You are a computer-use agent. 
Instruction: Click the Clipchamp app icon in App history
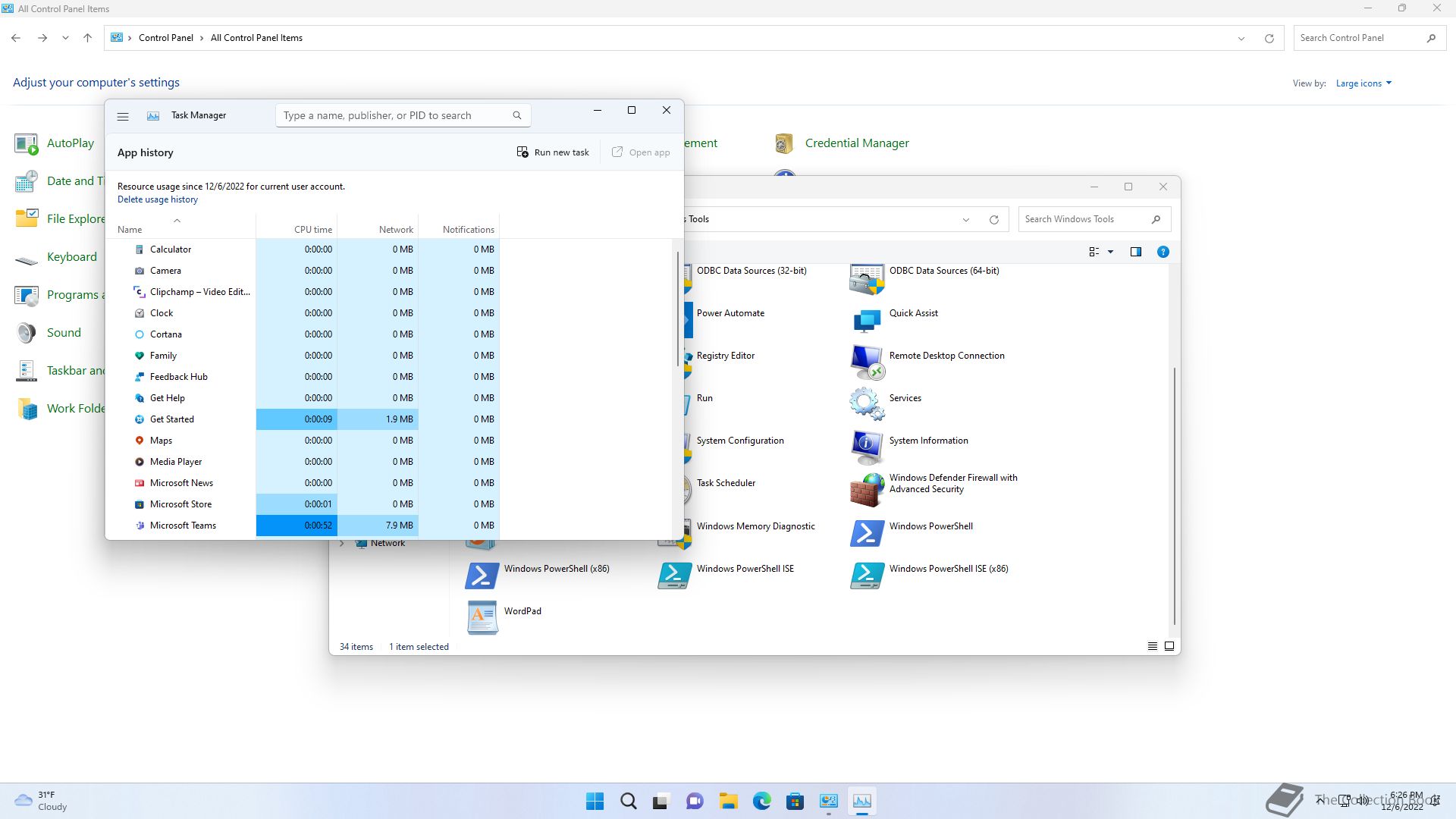[x=140, y=292]
